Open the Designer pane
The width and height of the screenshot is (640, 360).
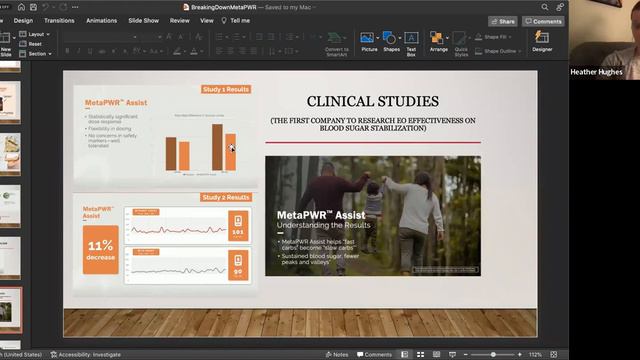click(x=542, y=42)
